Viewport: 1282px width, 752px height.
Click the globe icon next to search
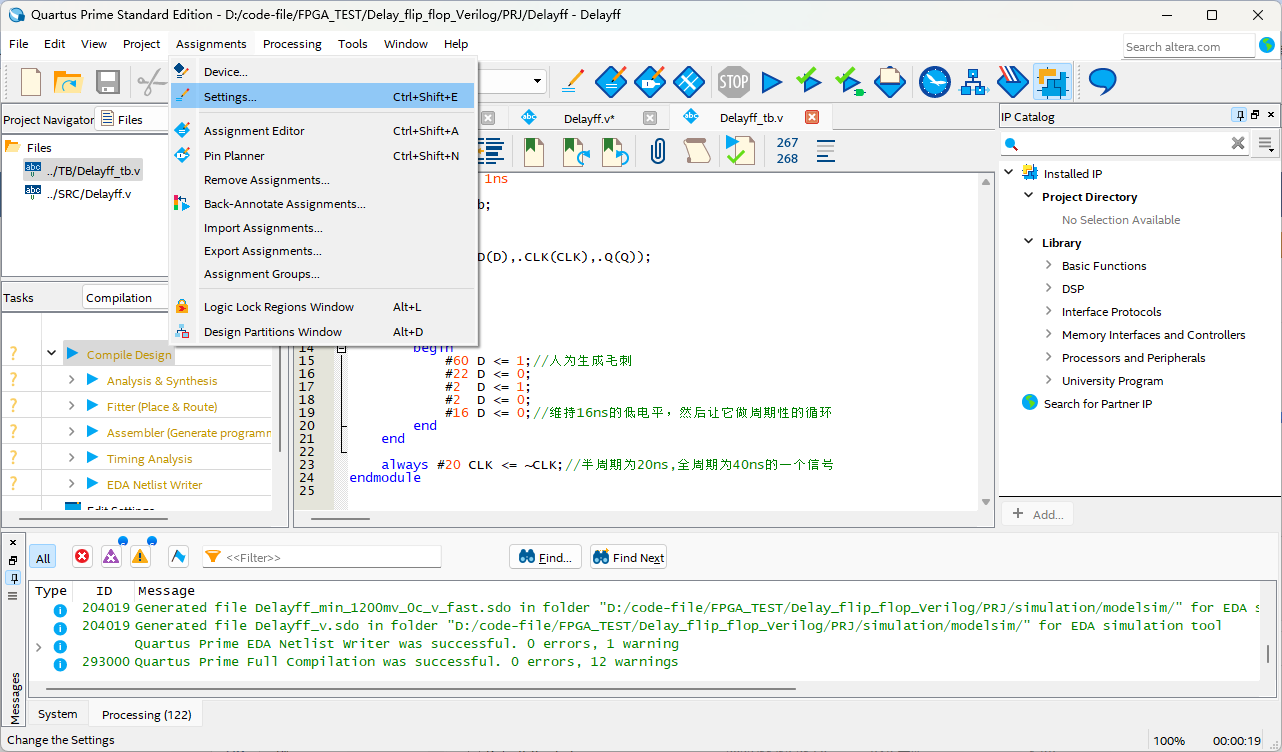click(x=1267, y=46)
